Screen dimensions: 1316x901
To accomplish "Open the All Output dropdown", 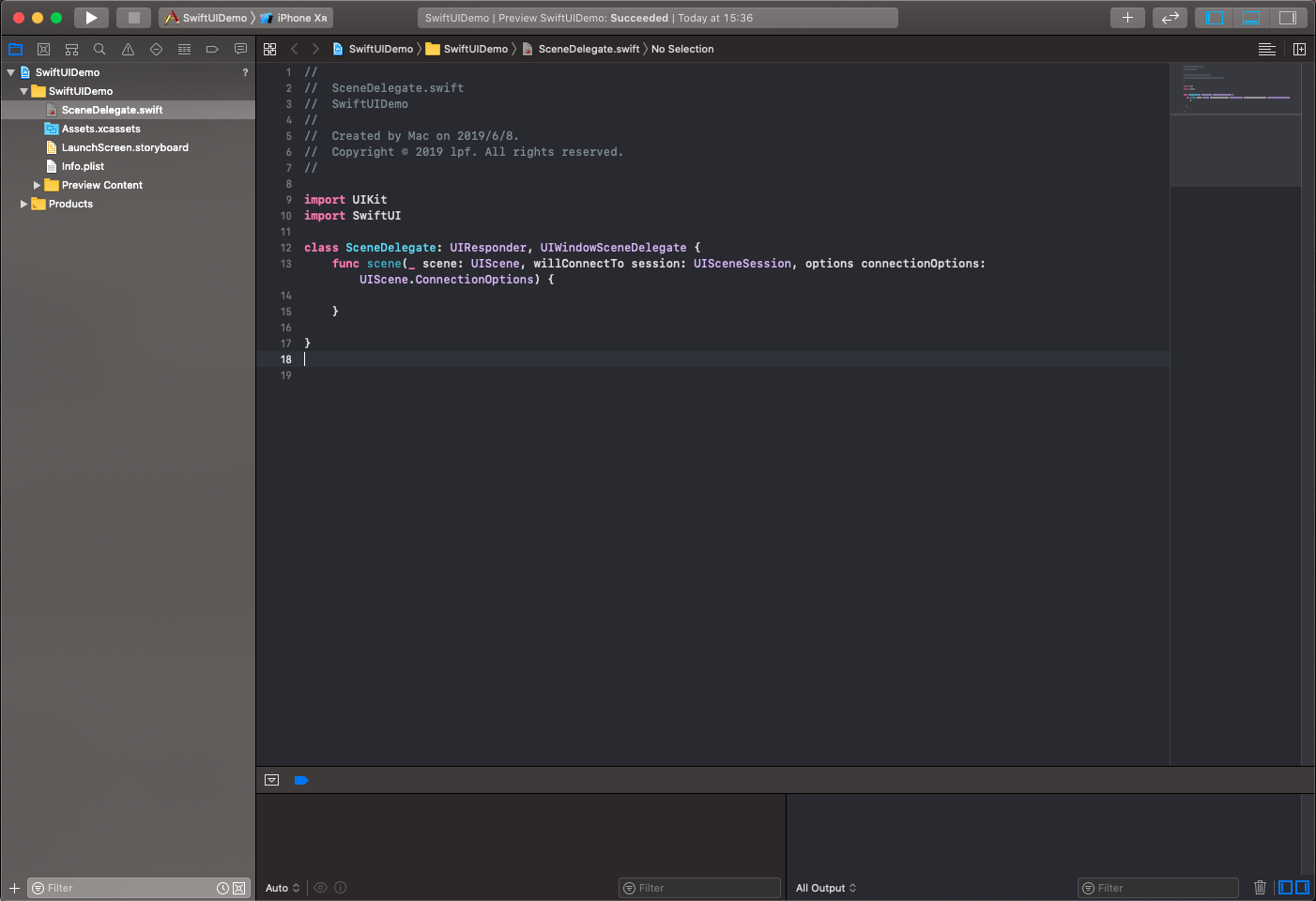I will [826, 888].
